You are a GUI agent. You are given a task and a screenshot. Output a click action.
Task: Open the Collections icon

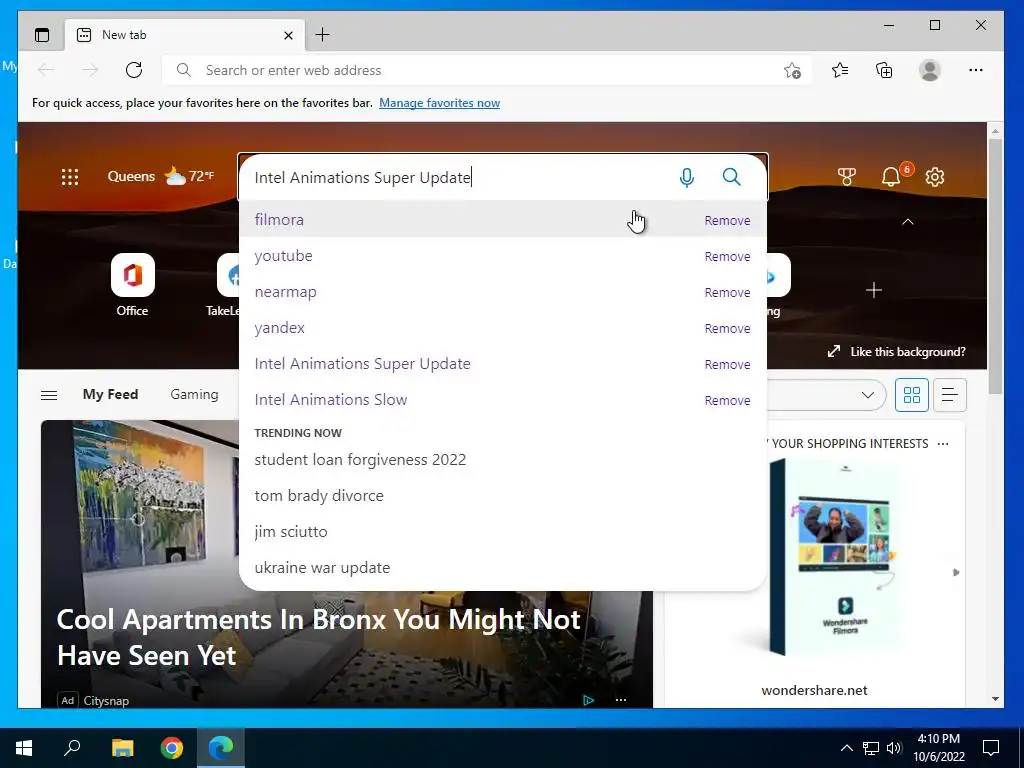coord(884,70)
